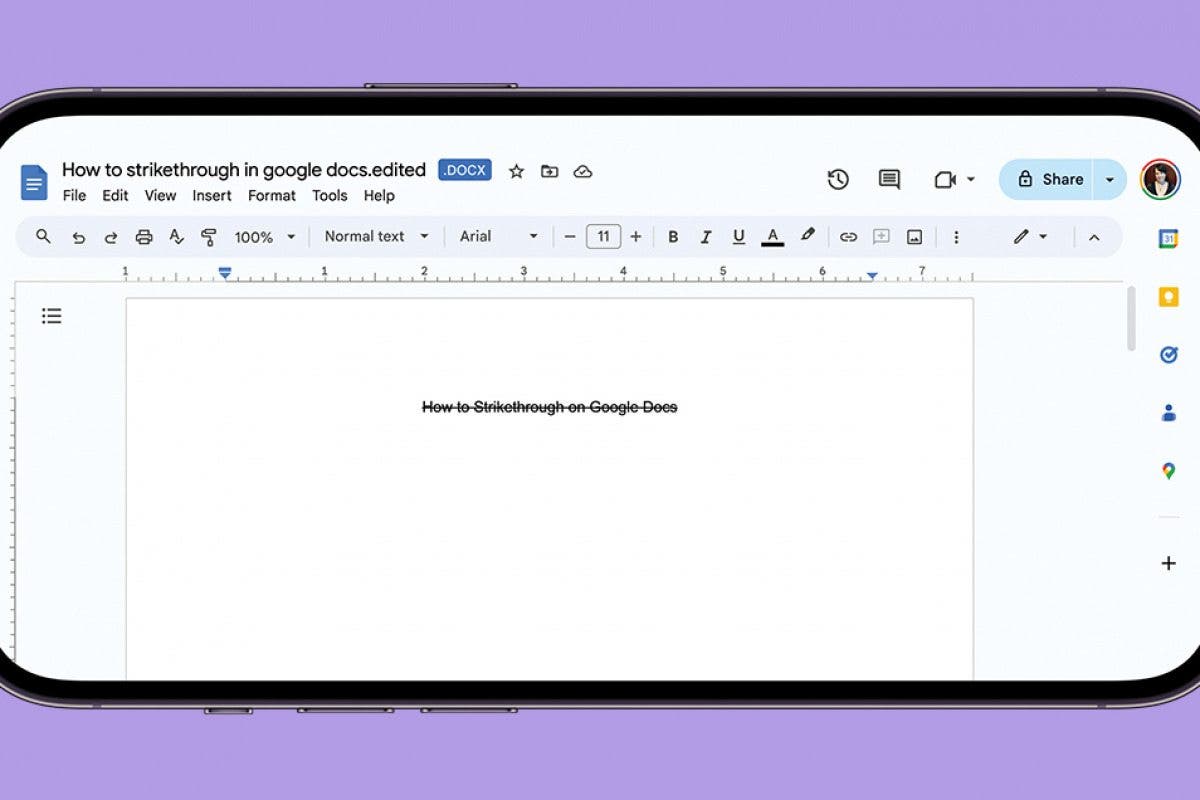Image resolution: width=1200 pixels, height=800 pixels.
Task: Open version history clock icon
Action: coord(838,179)
